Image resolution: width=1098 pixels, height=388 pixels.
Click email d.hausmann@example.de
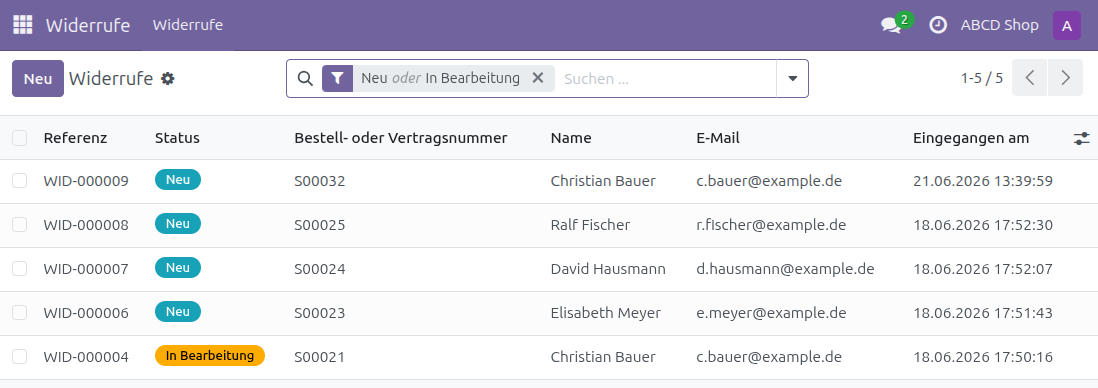[785, 269]
